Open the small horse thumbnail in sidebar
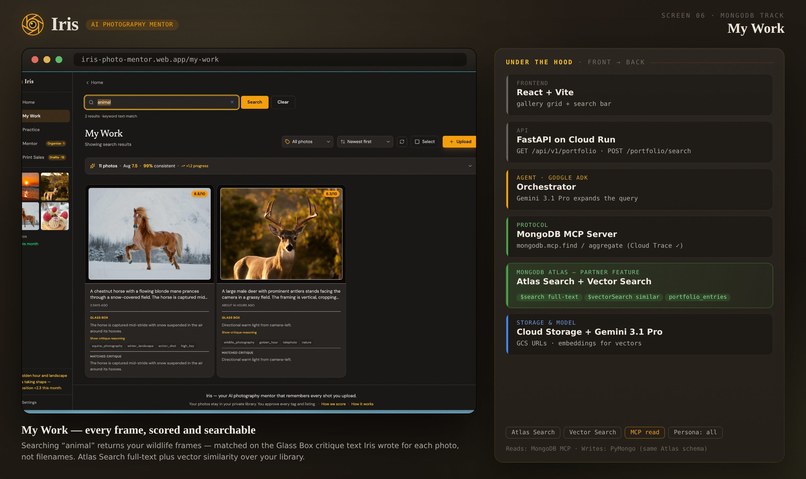806x479 pixels. tap(30, 216)
